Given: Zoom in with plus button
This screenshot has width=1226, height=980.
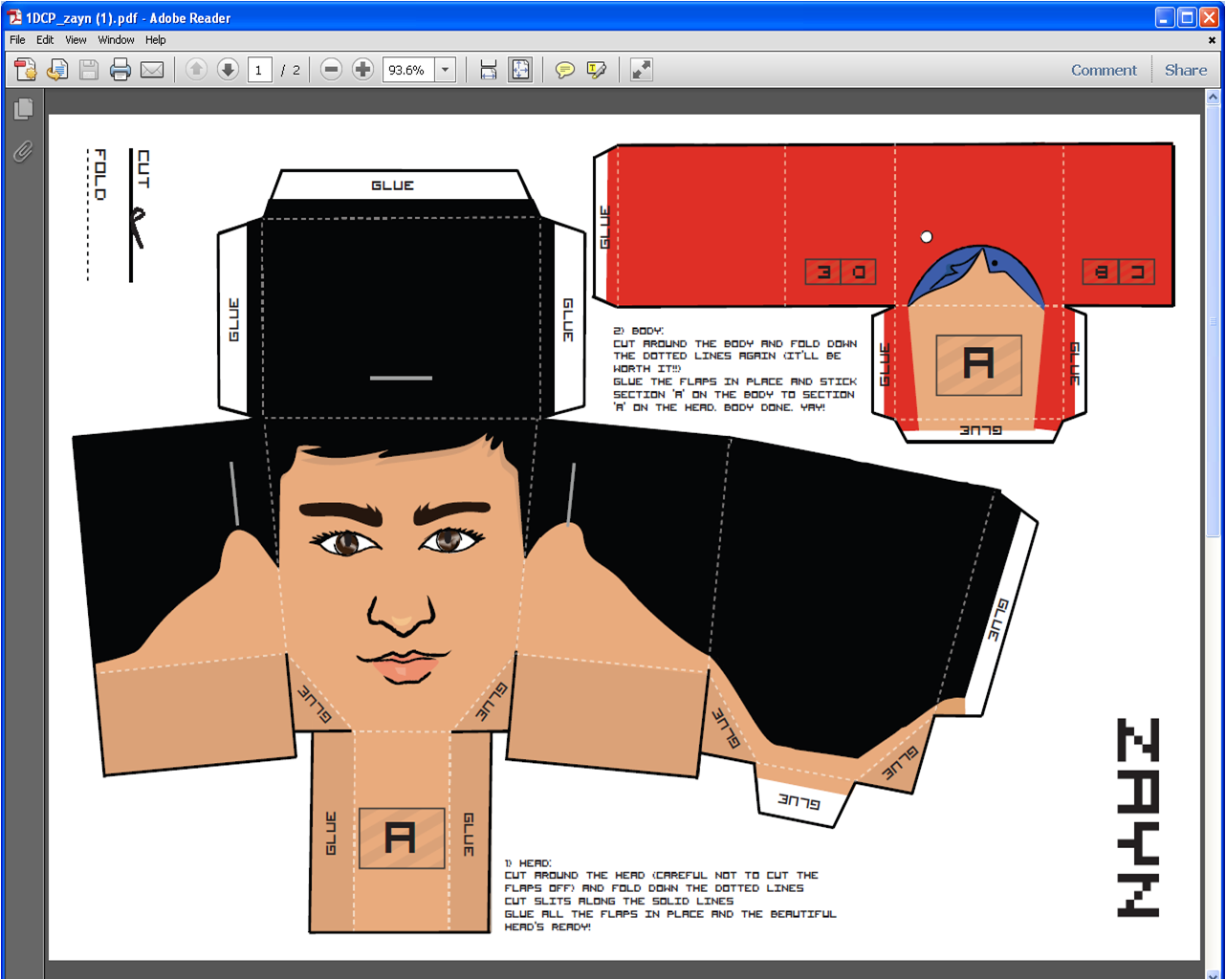Looking at the screenshot, I should point(362,70).
